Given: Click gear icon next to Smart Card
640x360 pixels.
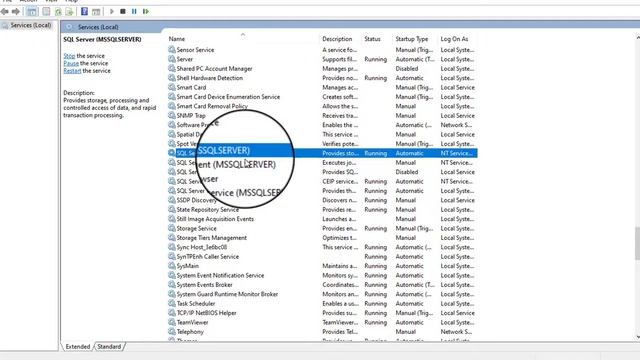Looking at the screenshot, I should tap(172, 87).
